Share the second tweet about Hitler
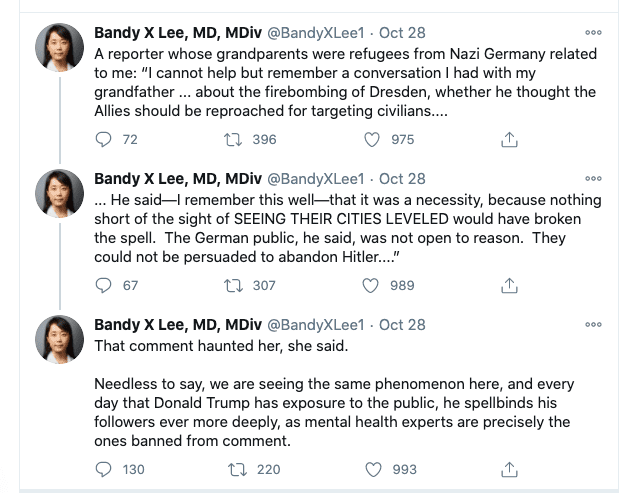The image size is (628, 493). (x=509, y=285)
